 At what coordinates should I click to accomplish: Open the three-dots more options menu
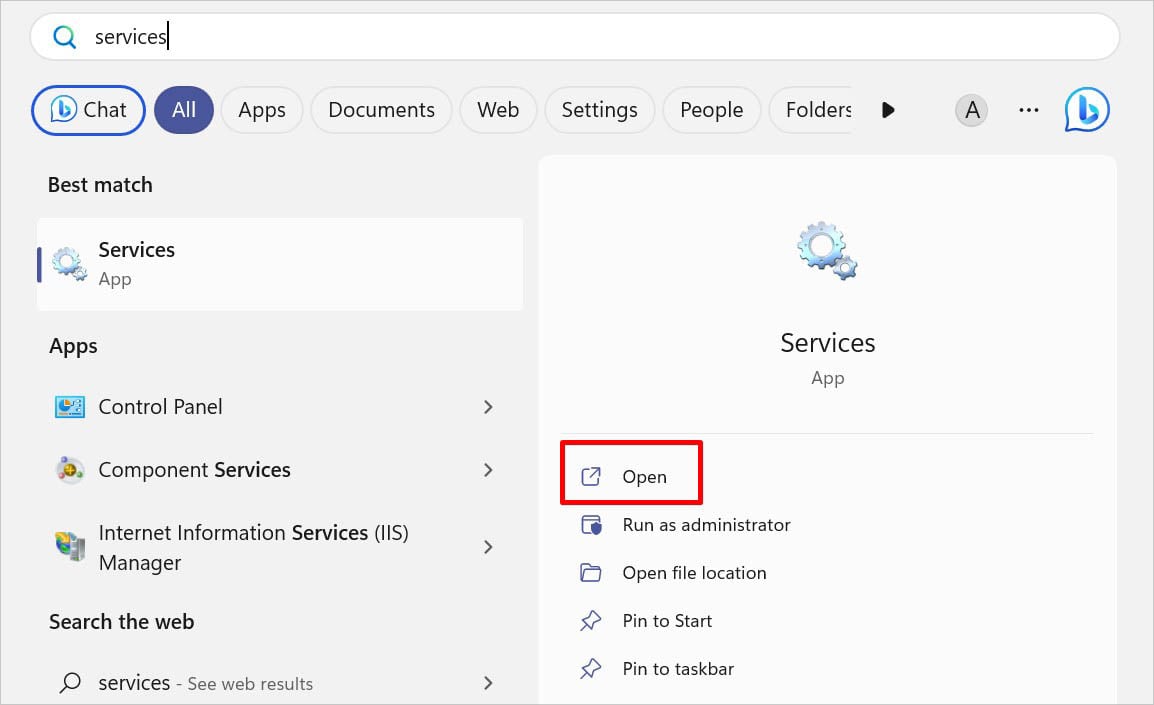point(1028,110)
